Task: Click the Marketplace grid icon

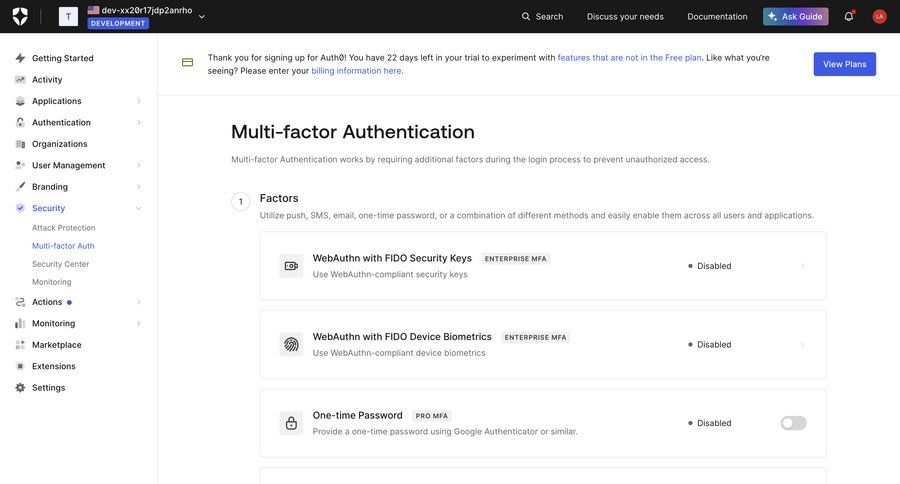Action: click(20, 344)
